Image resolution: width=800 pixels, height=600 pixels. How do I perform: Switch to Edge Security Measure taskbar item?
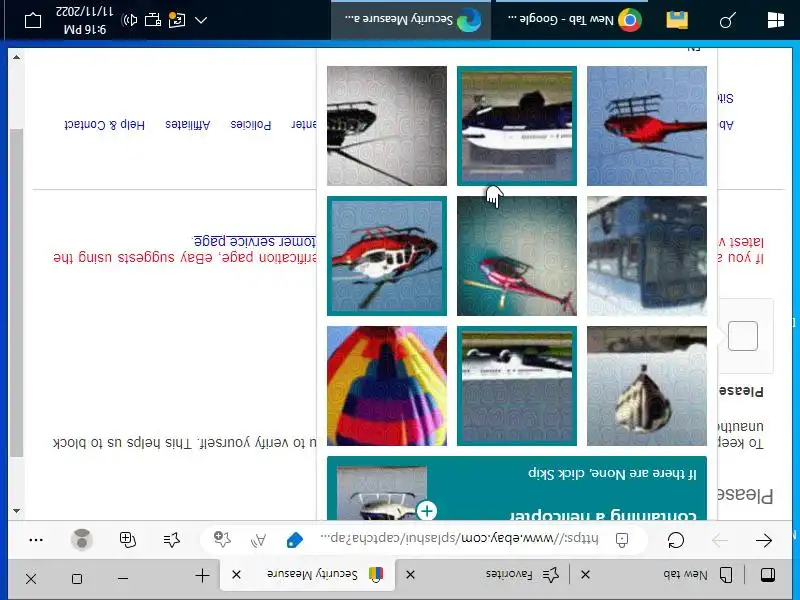[412, 20]
